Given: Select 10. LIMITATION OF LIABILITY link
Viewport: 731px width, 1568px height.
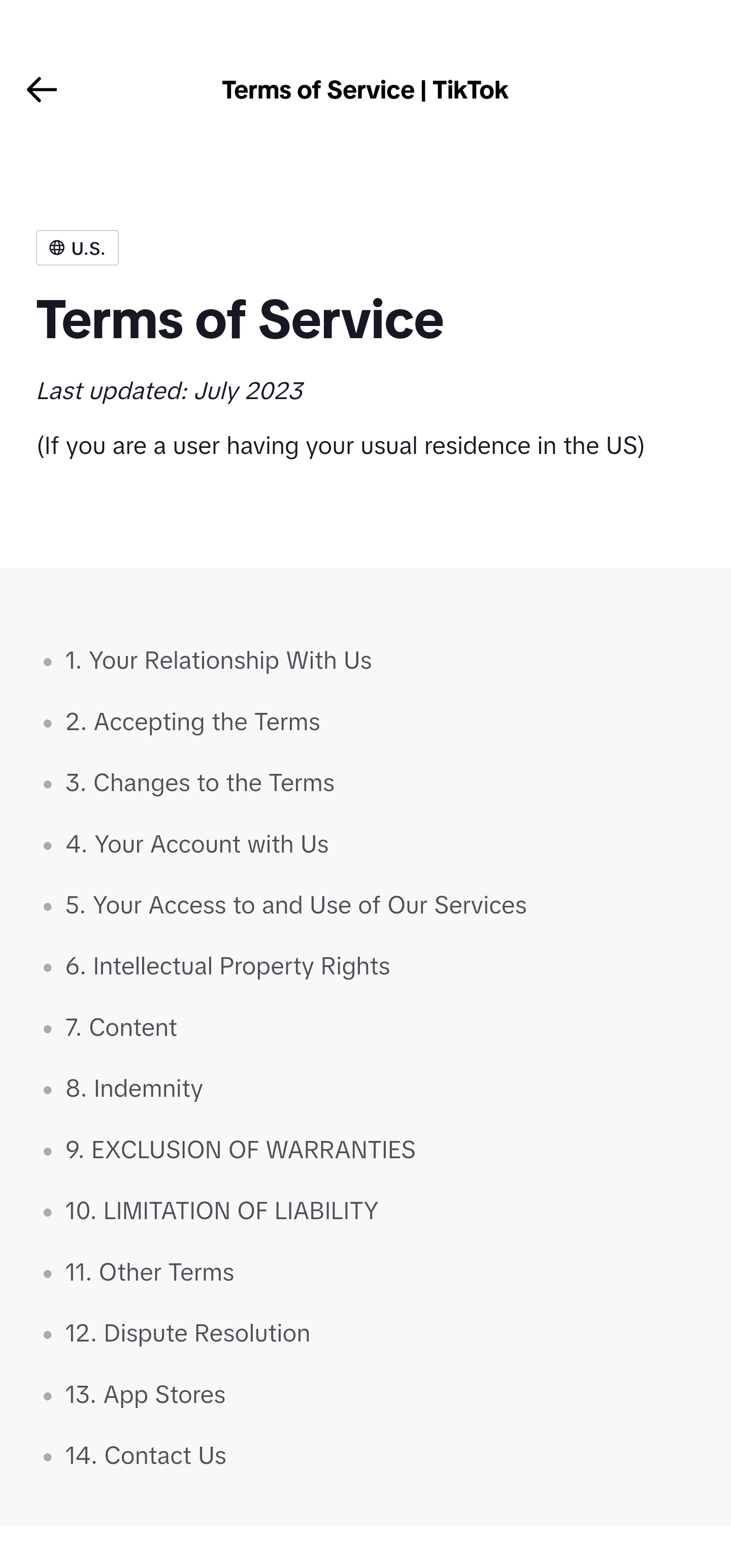Looking at the screenshot, I should [x=221, y=1212].
